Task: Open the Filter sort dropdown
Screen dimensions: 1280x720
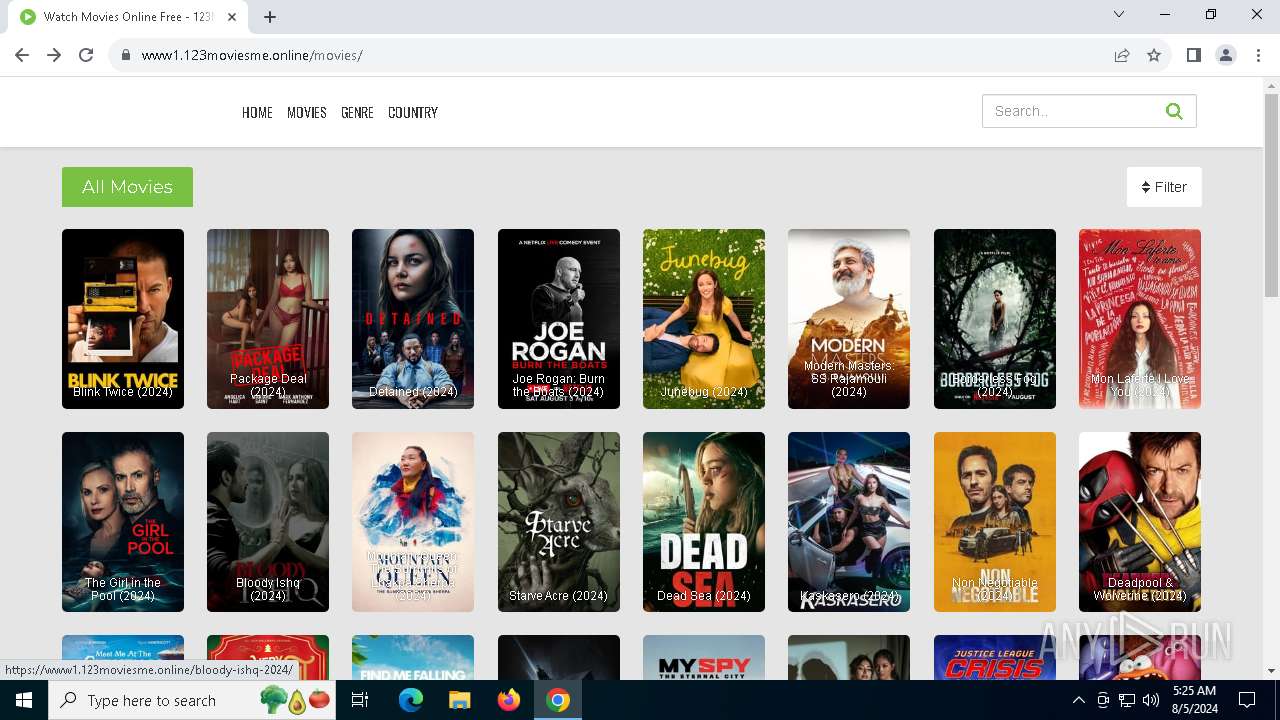Action: (1164, 187)
